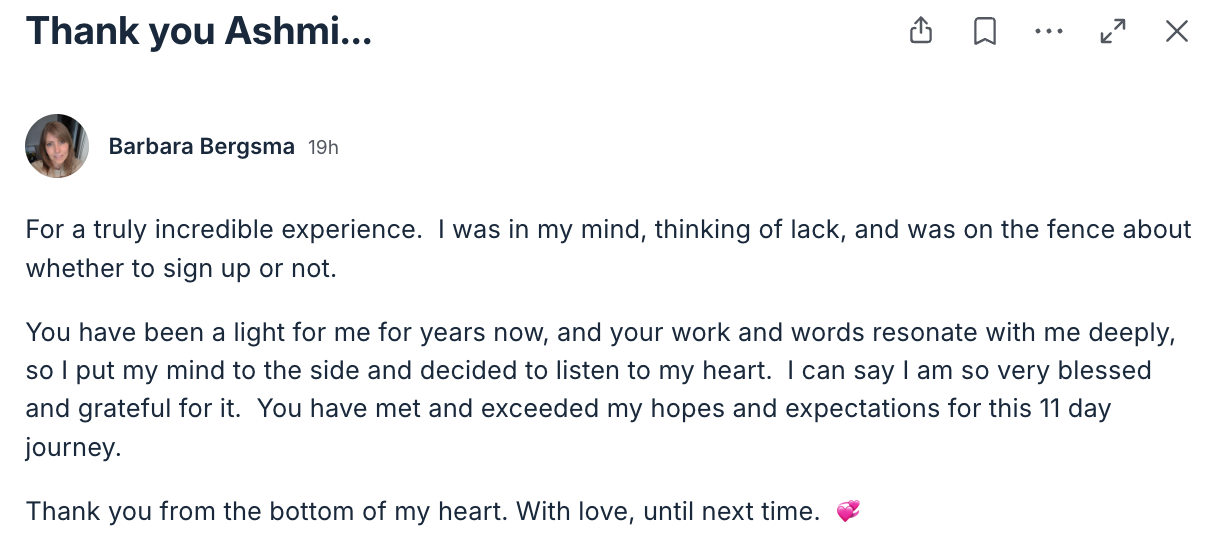Image resolution: width=1222 pixels, height=542 pixels.
Task: Click "Thank you from the bottom" text
Action: [x=152, y=512]
